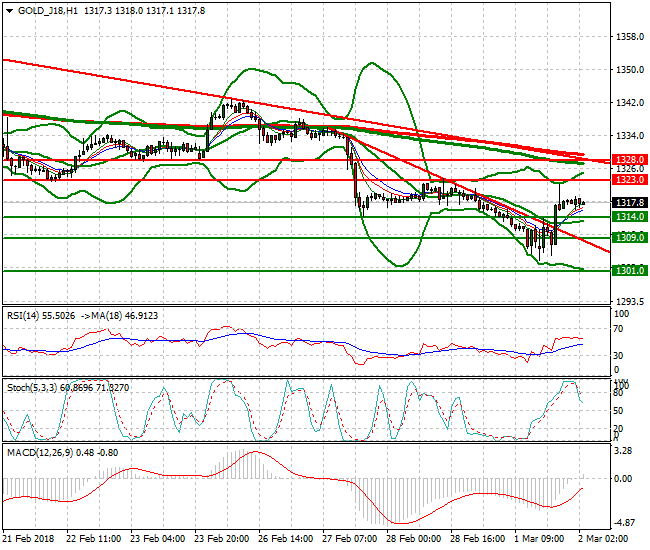The width and height of the screenshot is (650, 550).
Task: Click the 1293.5 price scale value
Action: tap(630, 302)
